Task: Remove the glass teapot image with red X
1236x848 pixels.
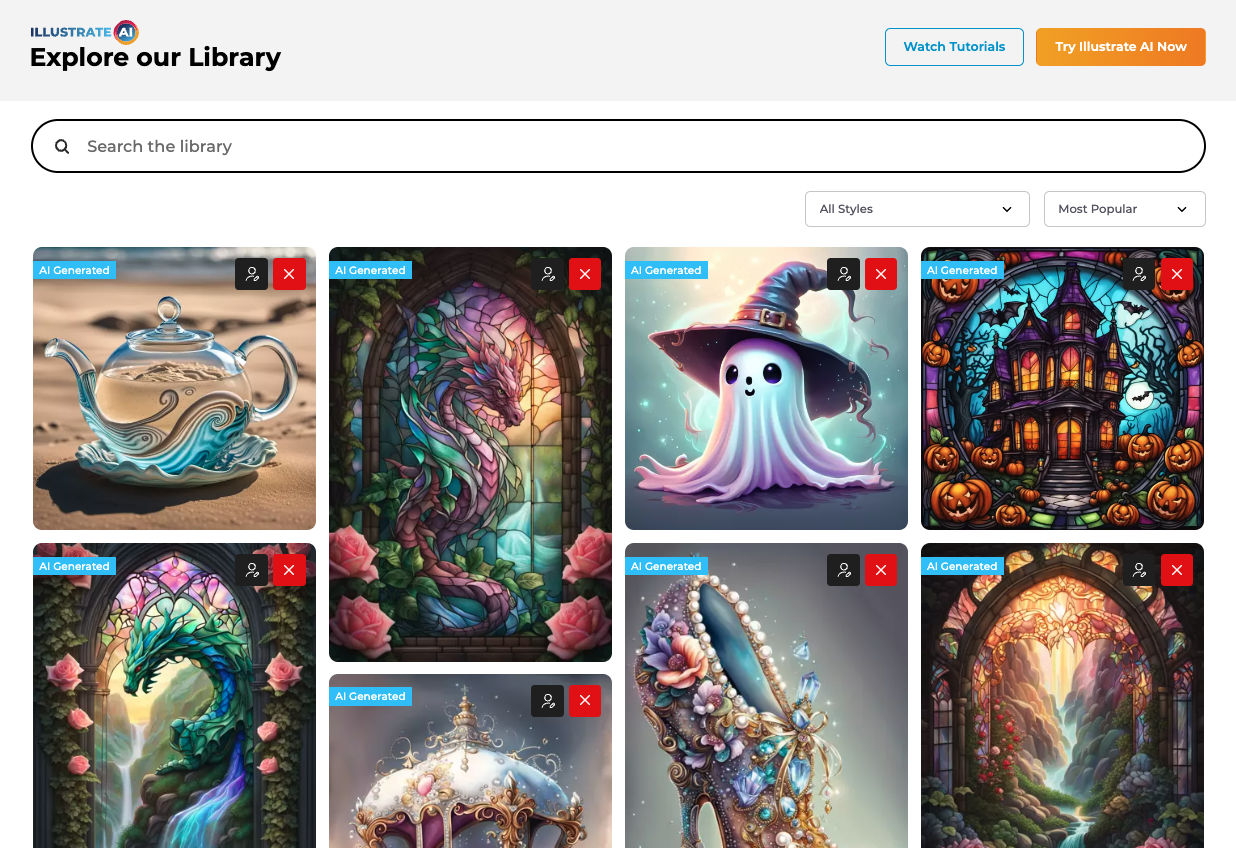Action: pyautogui.click(x=290, y=274)
